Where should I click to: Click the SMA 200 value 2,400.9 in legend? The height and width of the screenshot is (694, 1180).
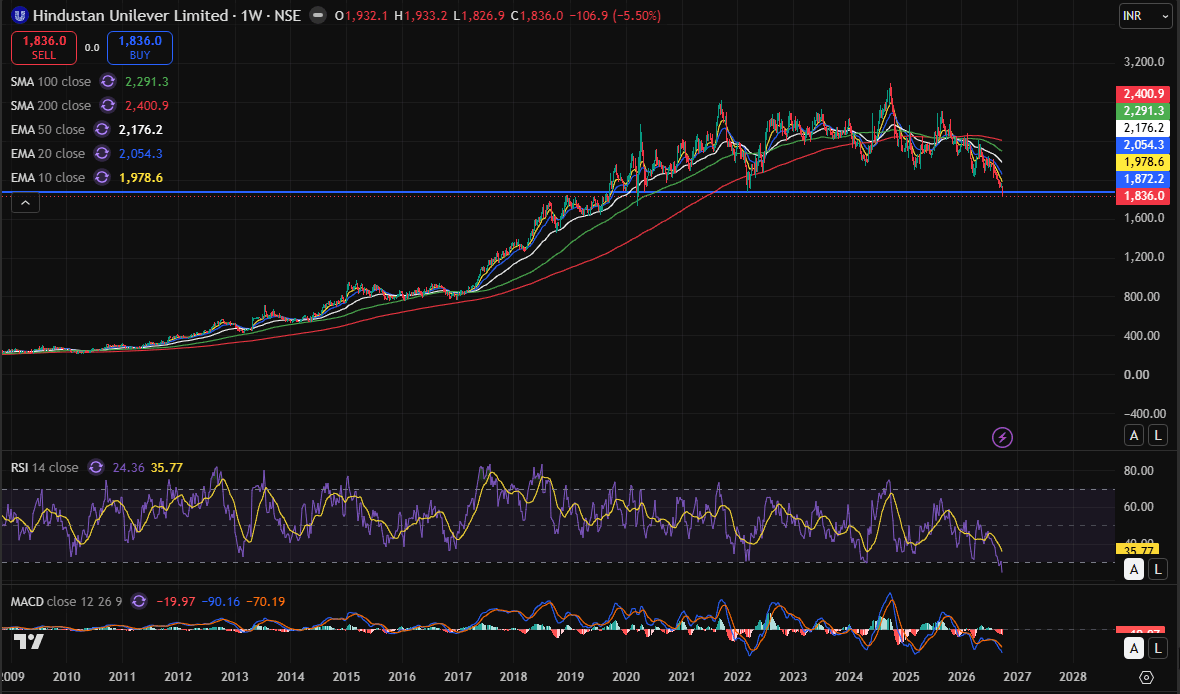pos(147,105)
